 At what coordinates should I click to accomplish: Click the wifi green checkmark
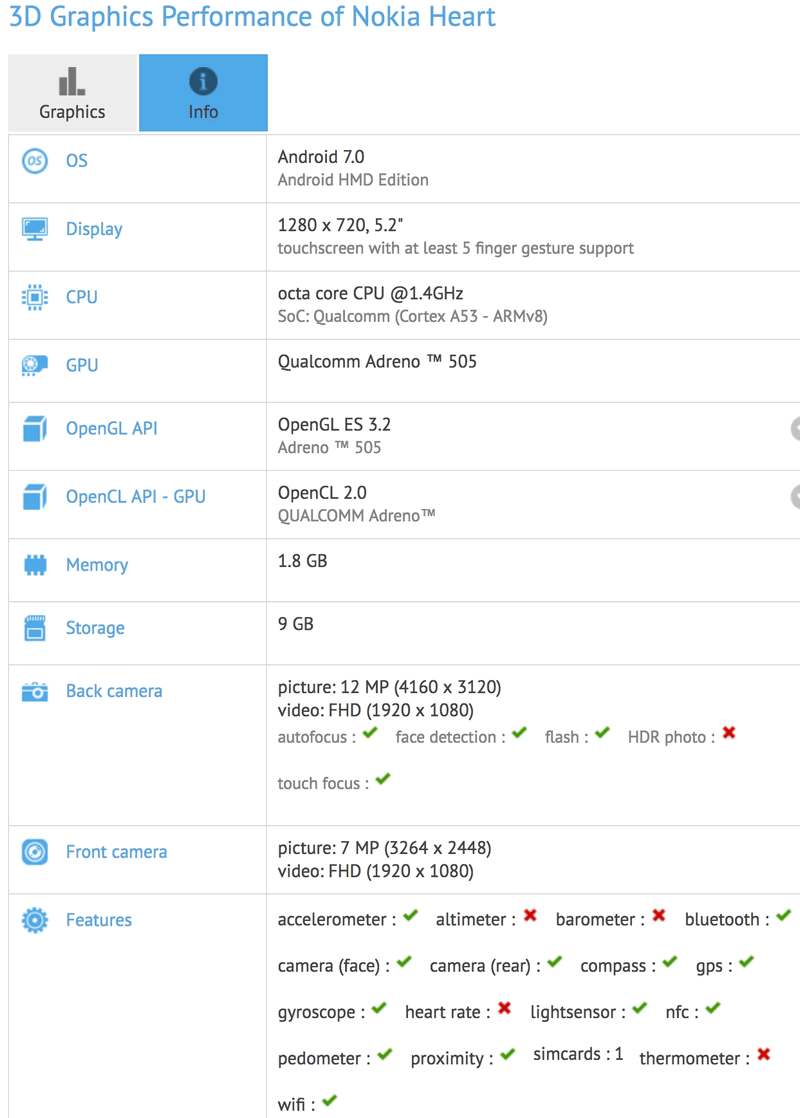point(329,1100)
